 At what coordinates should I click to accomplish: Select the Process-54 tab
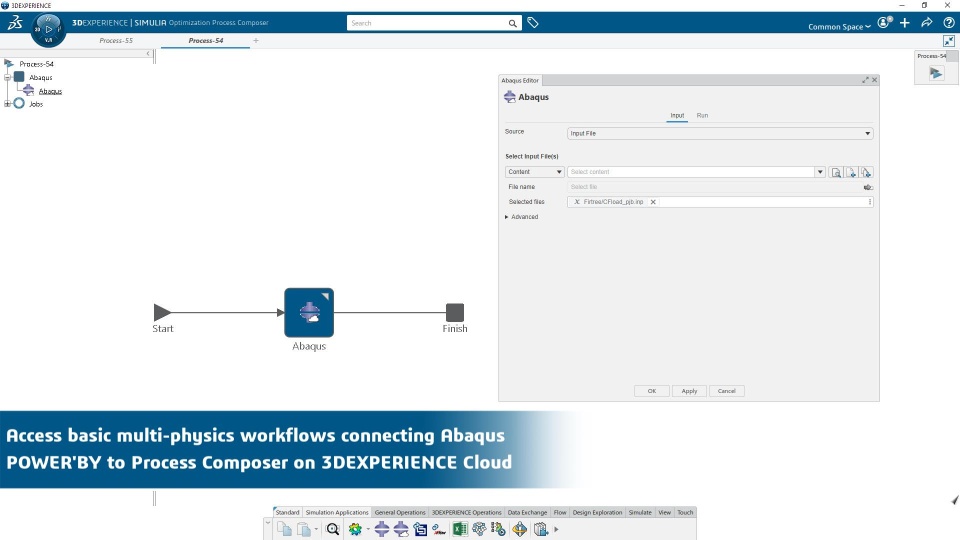206,40
